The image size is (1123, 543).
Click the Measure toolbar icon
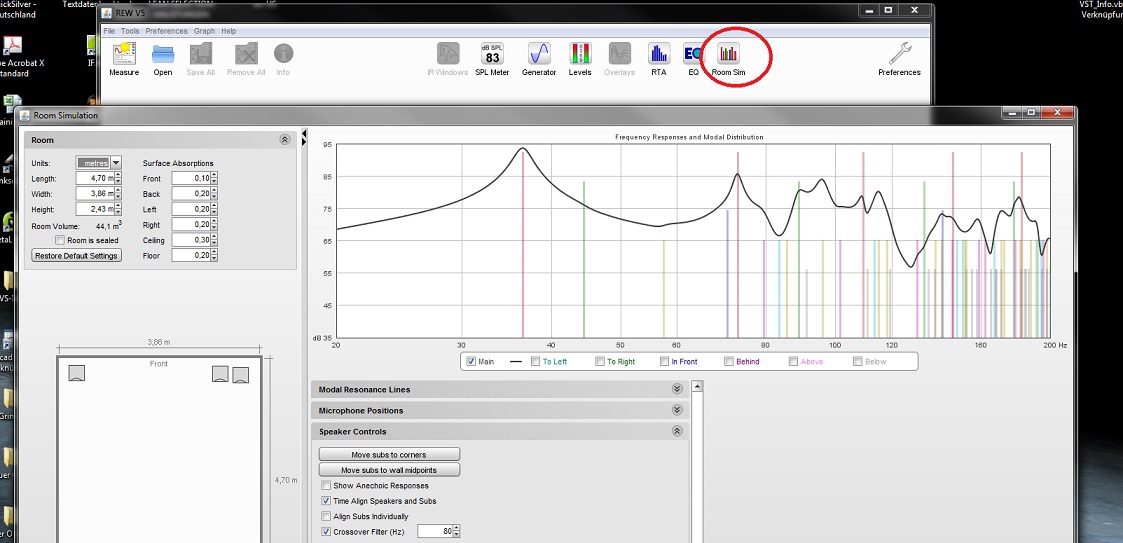(x=124, y=56)
